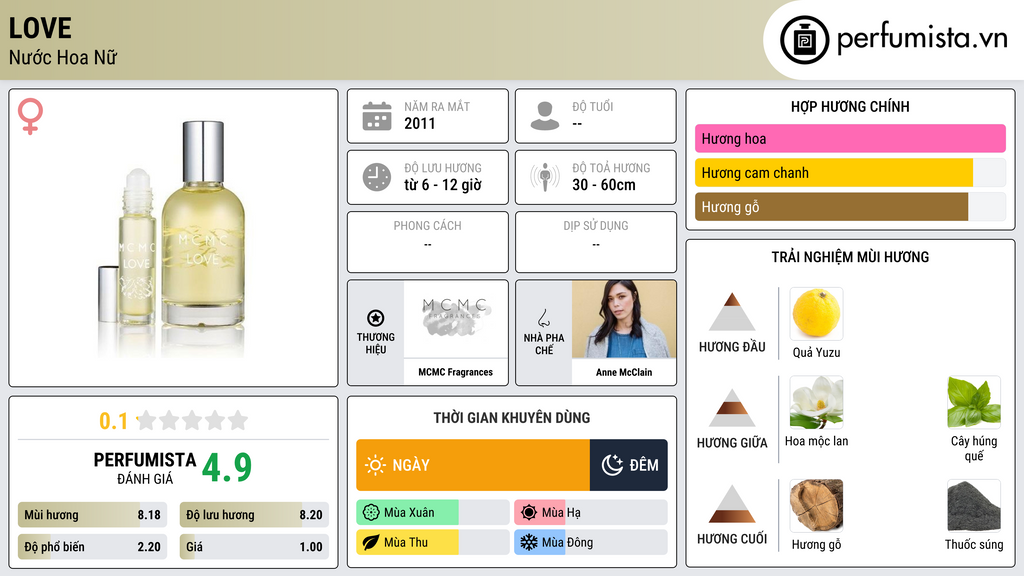Click the calendar icon for Năm ra mắt
Screen dimensions: 1024x576
[x=377, y=116]
